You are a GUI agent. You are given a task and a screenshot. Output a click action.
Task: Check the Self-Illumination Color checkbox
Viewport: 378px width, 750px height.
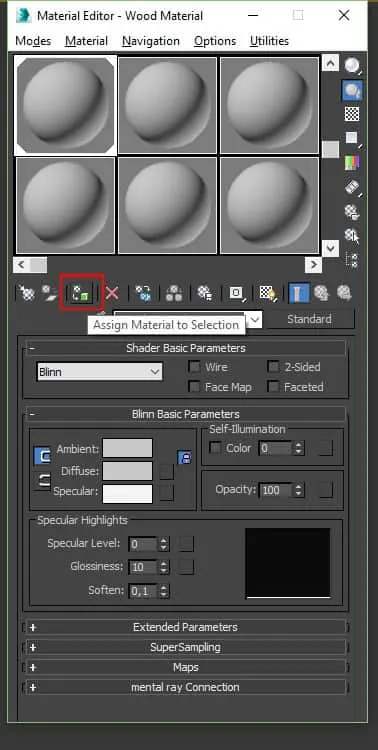(x=216, y=448)
